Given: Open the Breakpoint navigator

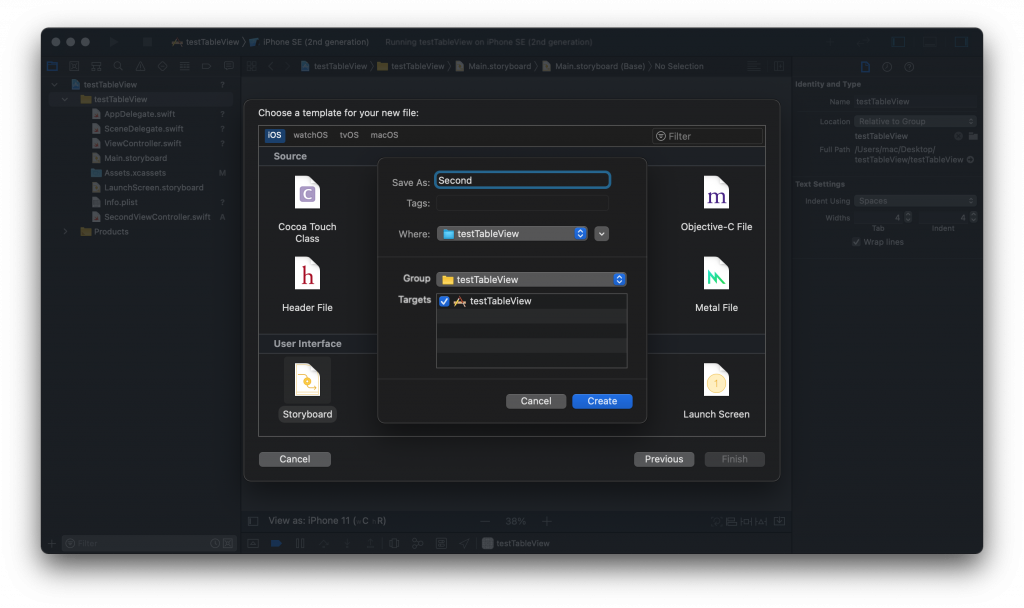Looking at the screenshot, I should (x=206, y=66).
